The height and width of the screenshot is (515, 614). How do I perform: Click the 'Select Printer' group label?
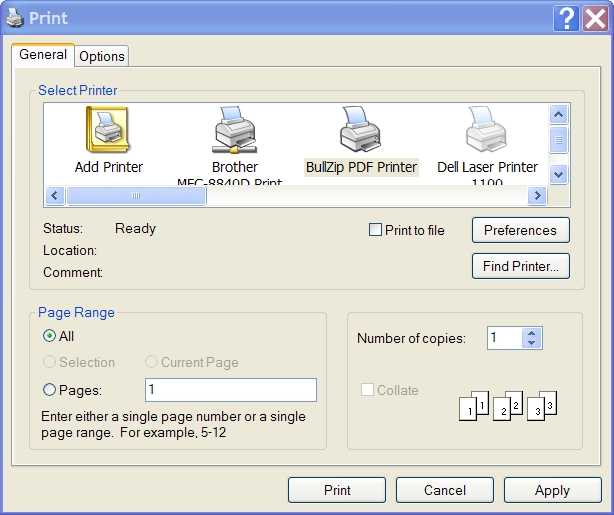[78, 90]
